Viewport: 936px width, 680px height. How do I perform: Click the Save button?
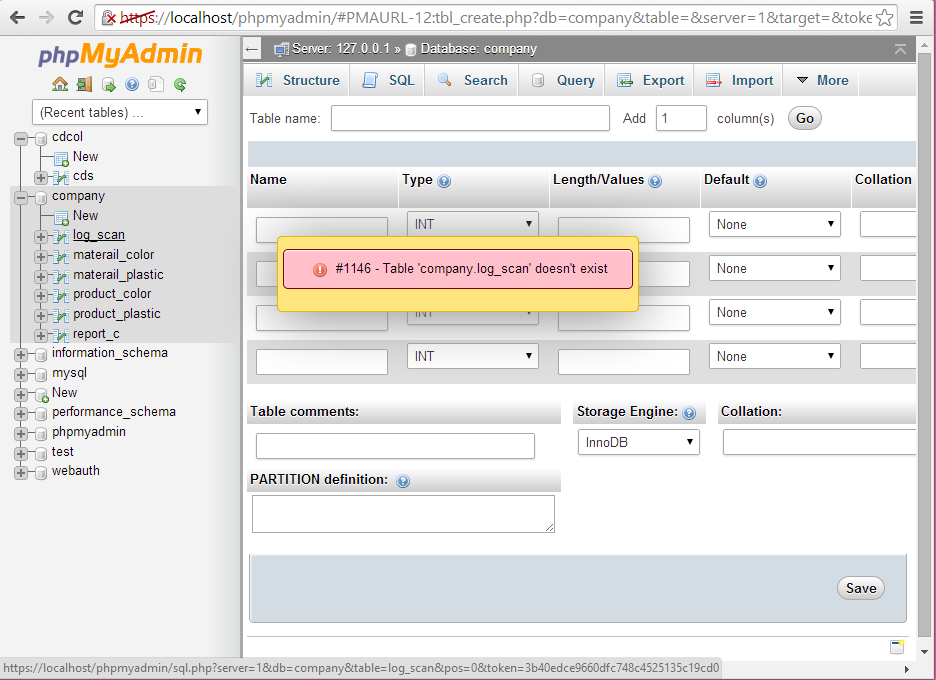(860, 588)
